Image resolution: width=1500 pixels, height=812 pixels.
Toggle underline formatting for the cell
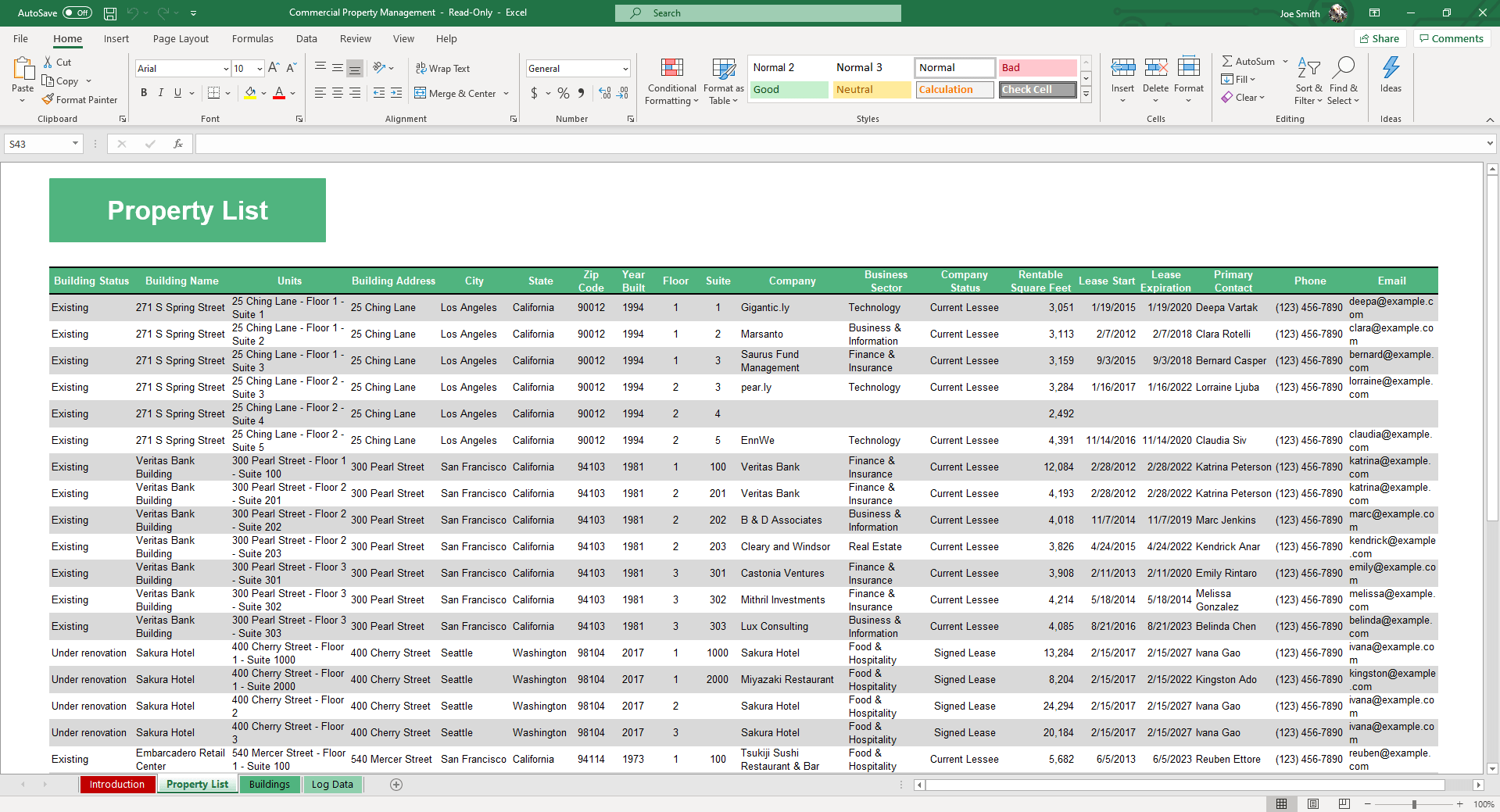pyautogui.click(x=177, y=92)
